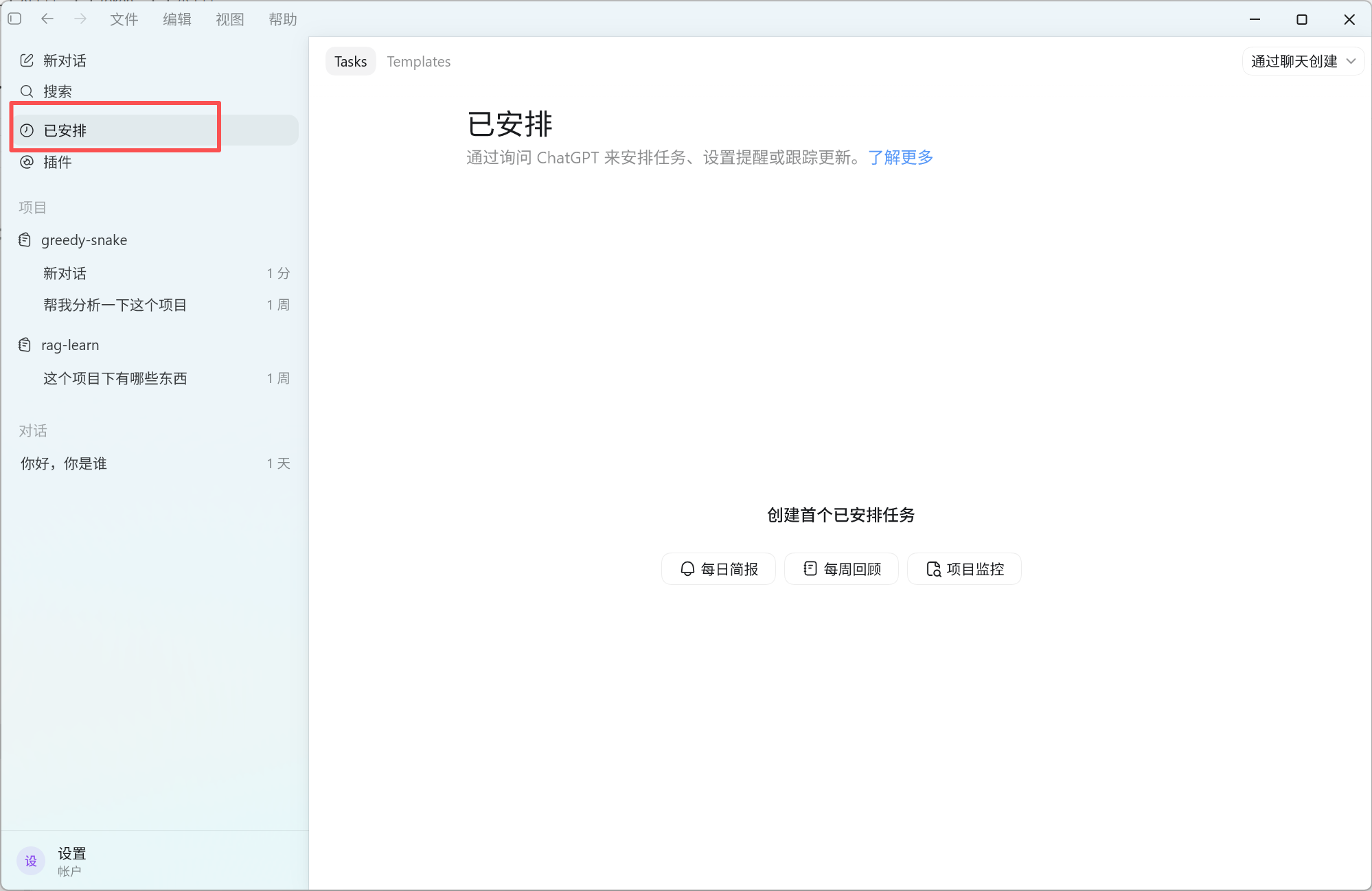Open chat 帮我分析一下这个项目
The height and width of the screenshot is (891, 1372).
pyautogui.click(x=156, y=305)
